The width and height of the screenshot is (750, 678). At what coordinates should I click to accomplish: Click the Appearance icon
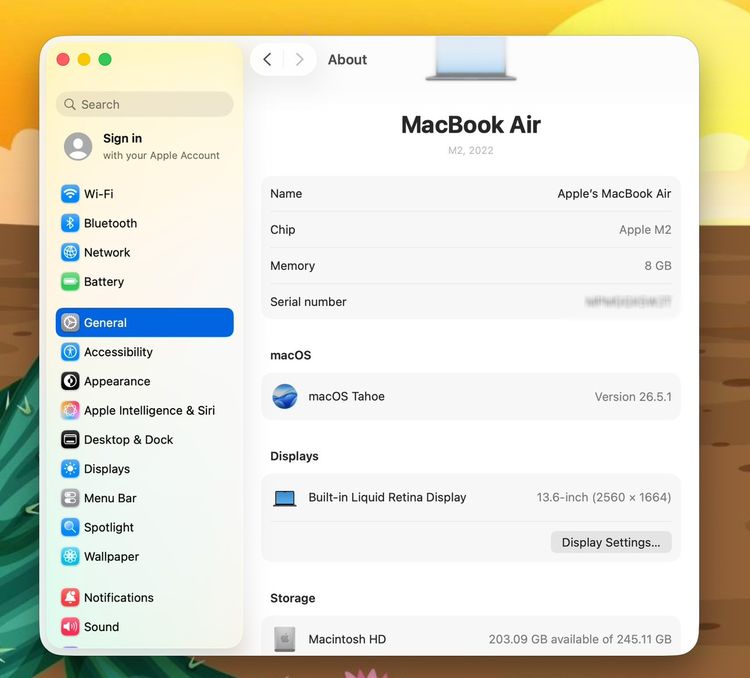70,381
